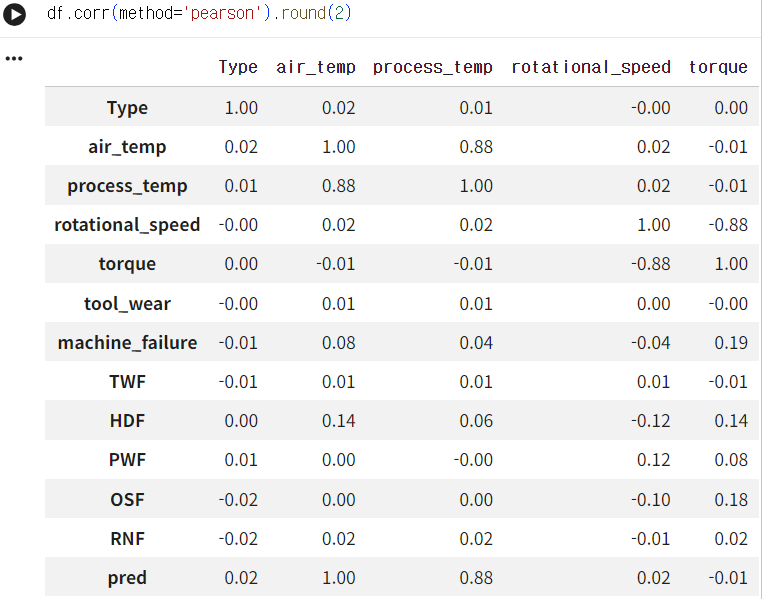Click the RNF row label
This screenshot has width=763, height=599.
[x=127, y=539]
